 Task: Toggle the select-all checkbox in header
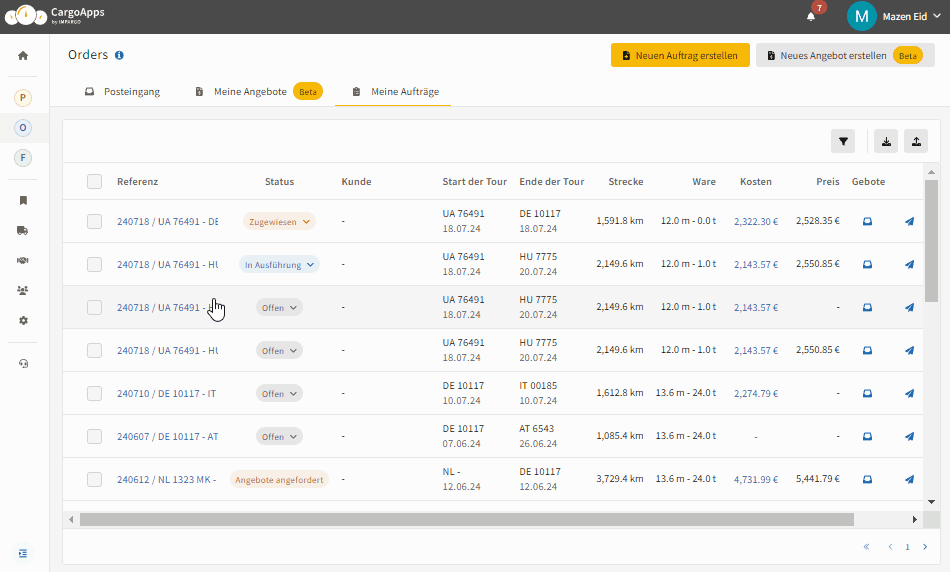(95, 182)
